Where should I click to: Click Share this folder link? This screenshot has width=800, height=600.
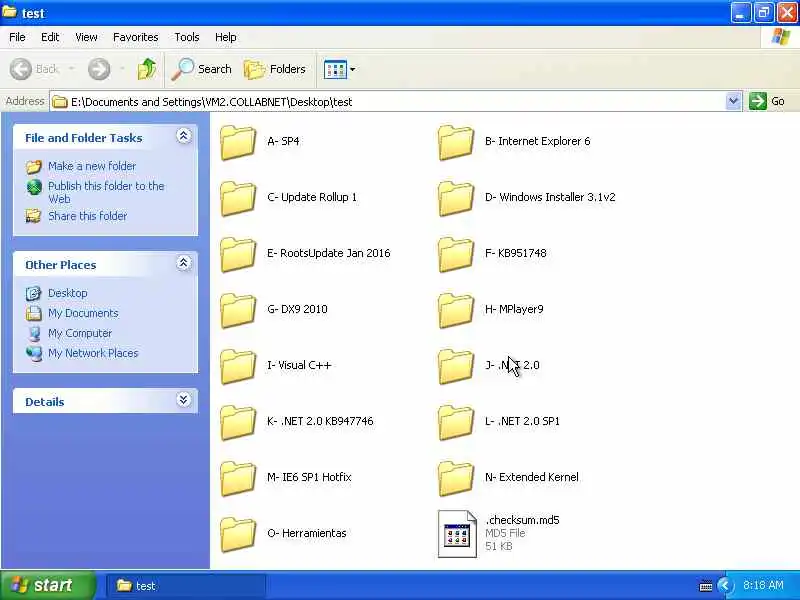pos(87,216)
